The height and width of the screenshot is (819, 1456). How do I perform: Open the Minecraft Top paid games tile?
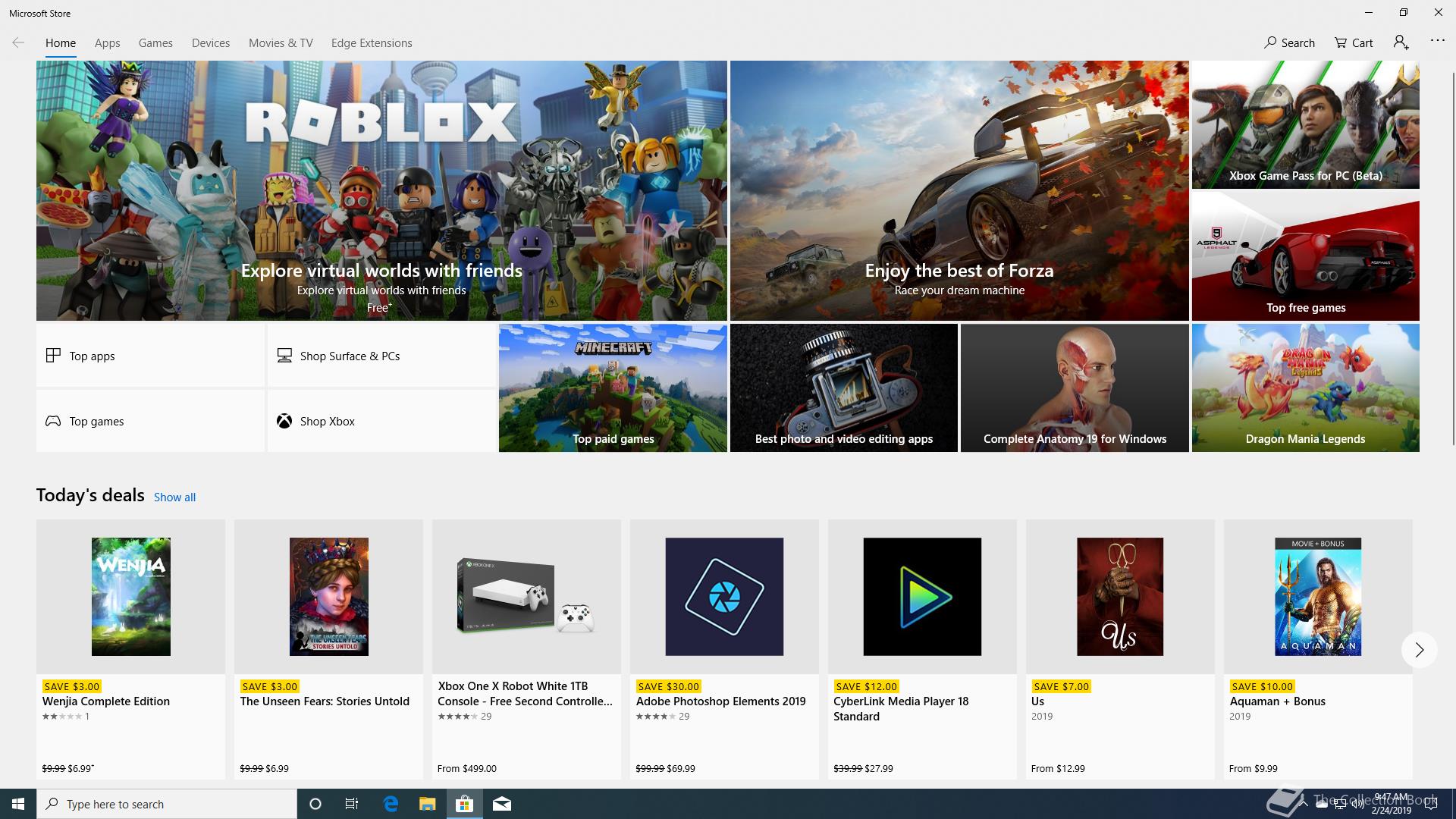[x=613, y=388]
